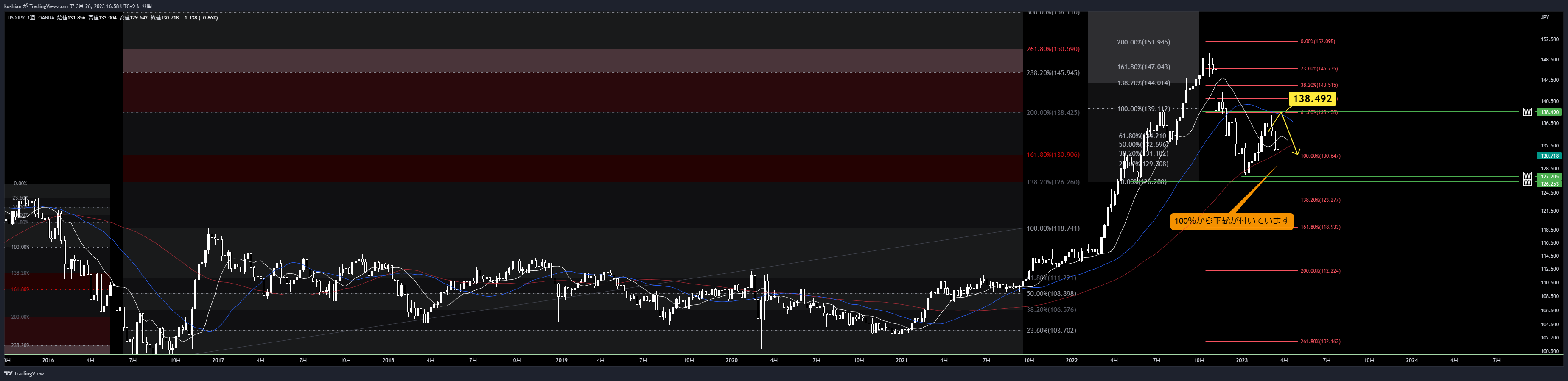Click the 23.60%(146.735) Fibonacci label

coord(1319,69)
